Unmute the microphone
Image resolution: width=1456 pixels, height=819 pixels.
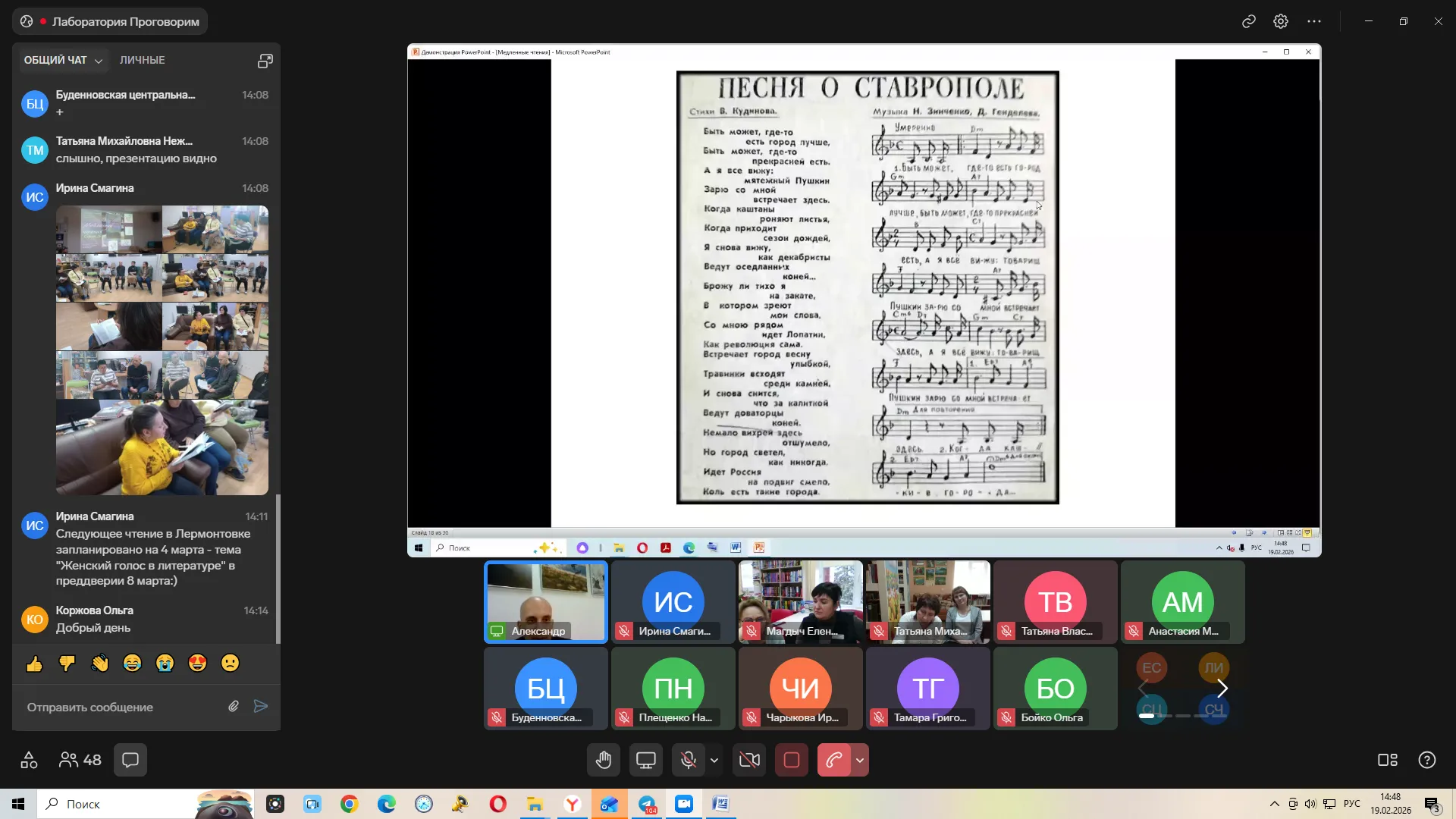click(x=688, y=760)
